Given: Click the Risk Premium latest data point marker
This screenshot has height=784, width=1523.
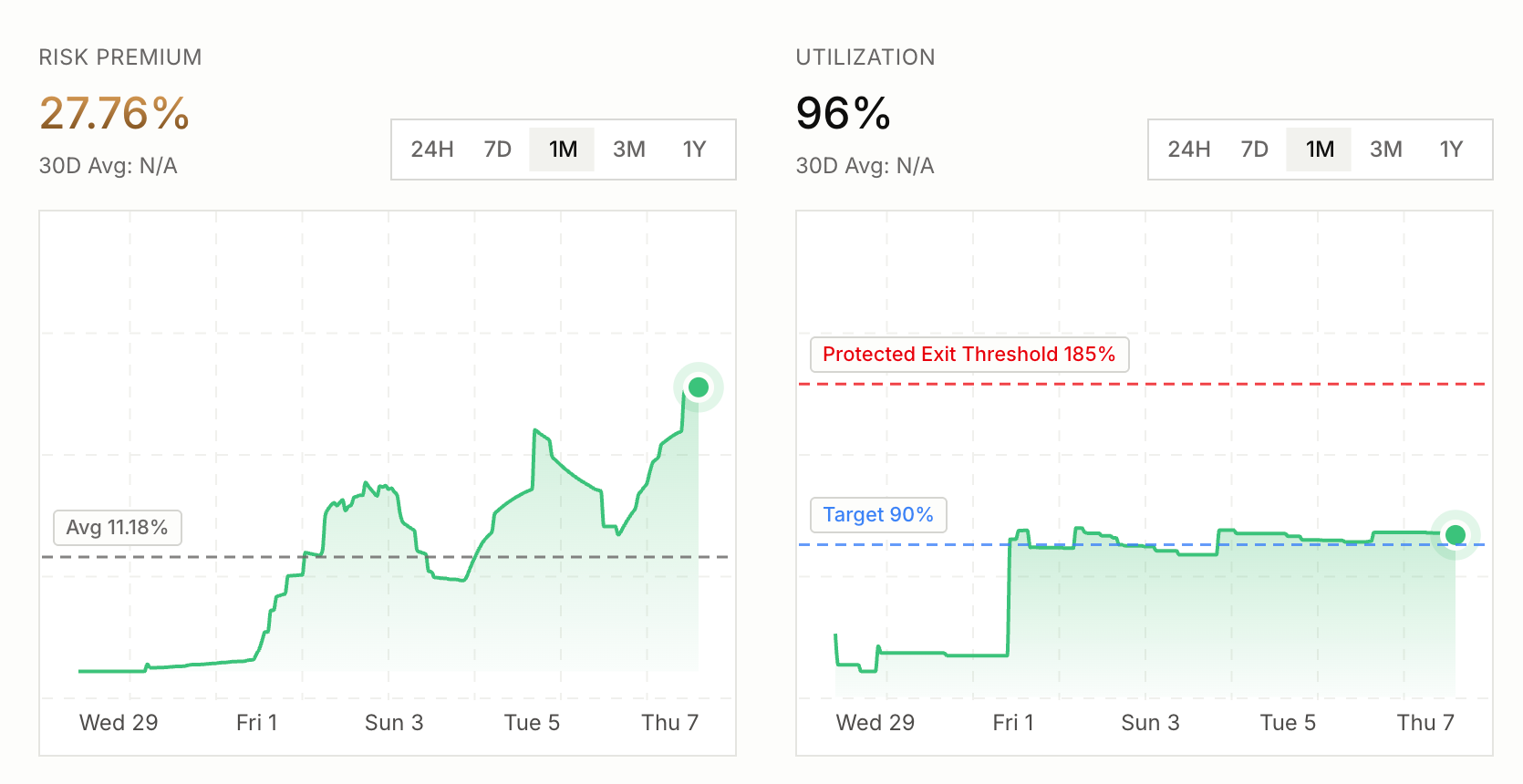Looking at the screenshot, I should tap(699, 387).
